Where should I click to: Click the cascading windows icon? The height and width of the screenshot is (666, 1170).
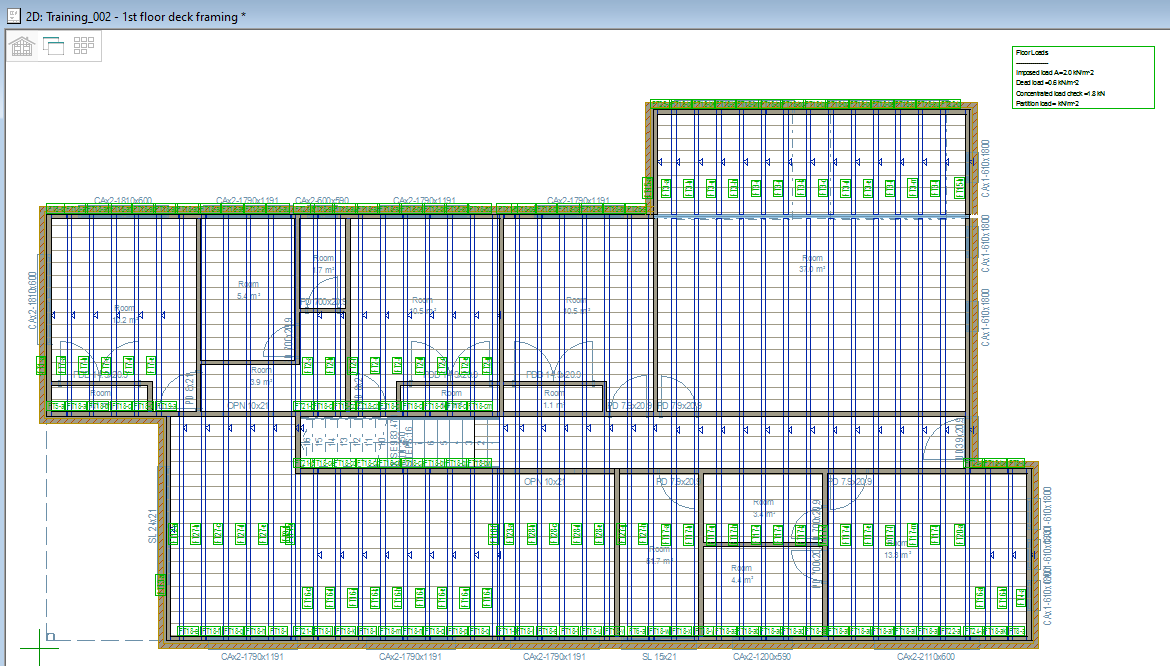(x=53, y=45)
